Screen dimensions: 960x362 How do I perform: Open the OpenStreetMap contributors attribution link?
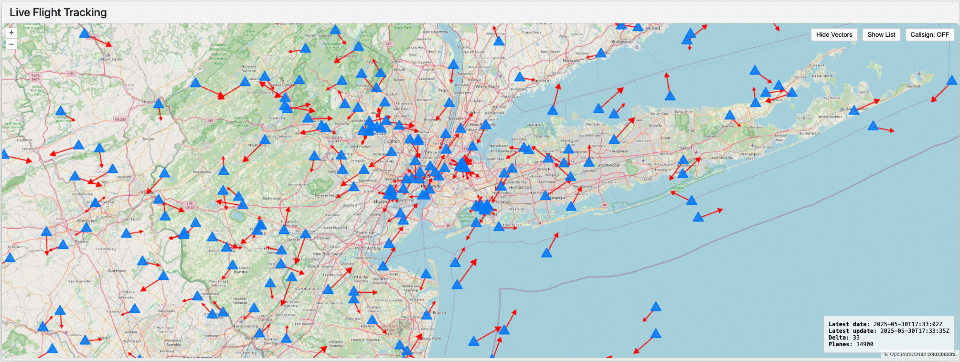920,355
